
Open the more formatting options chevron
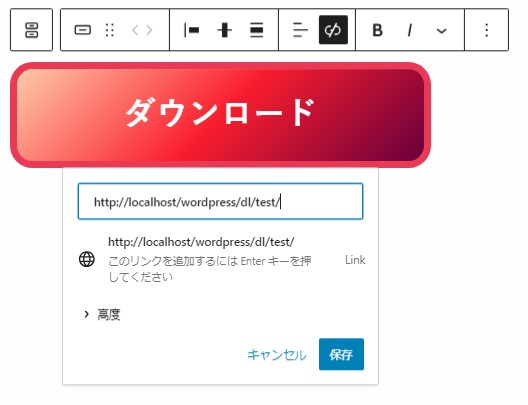coord(441,31)
